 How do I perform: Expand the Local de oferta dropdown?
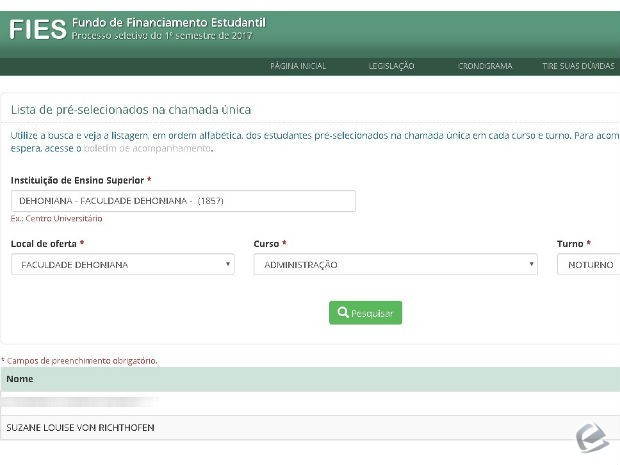tap(123, 265)
